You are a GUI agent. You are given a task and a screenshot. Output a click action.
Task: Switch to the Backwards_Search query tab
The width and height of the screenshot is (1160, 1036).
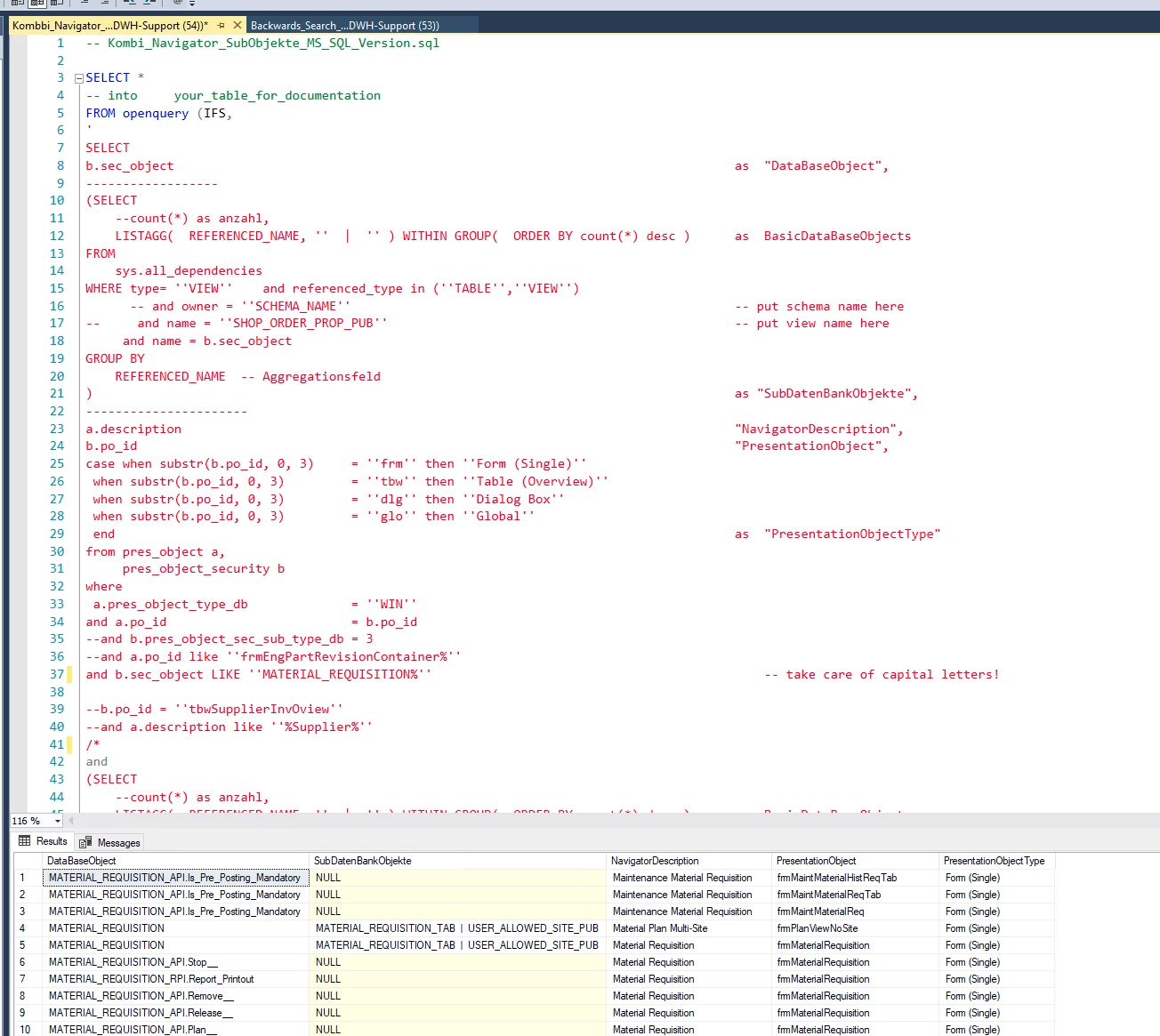(x=344, y=25)
